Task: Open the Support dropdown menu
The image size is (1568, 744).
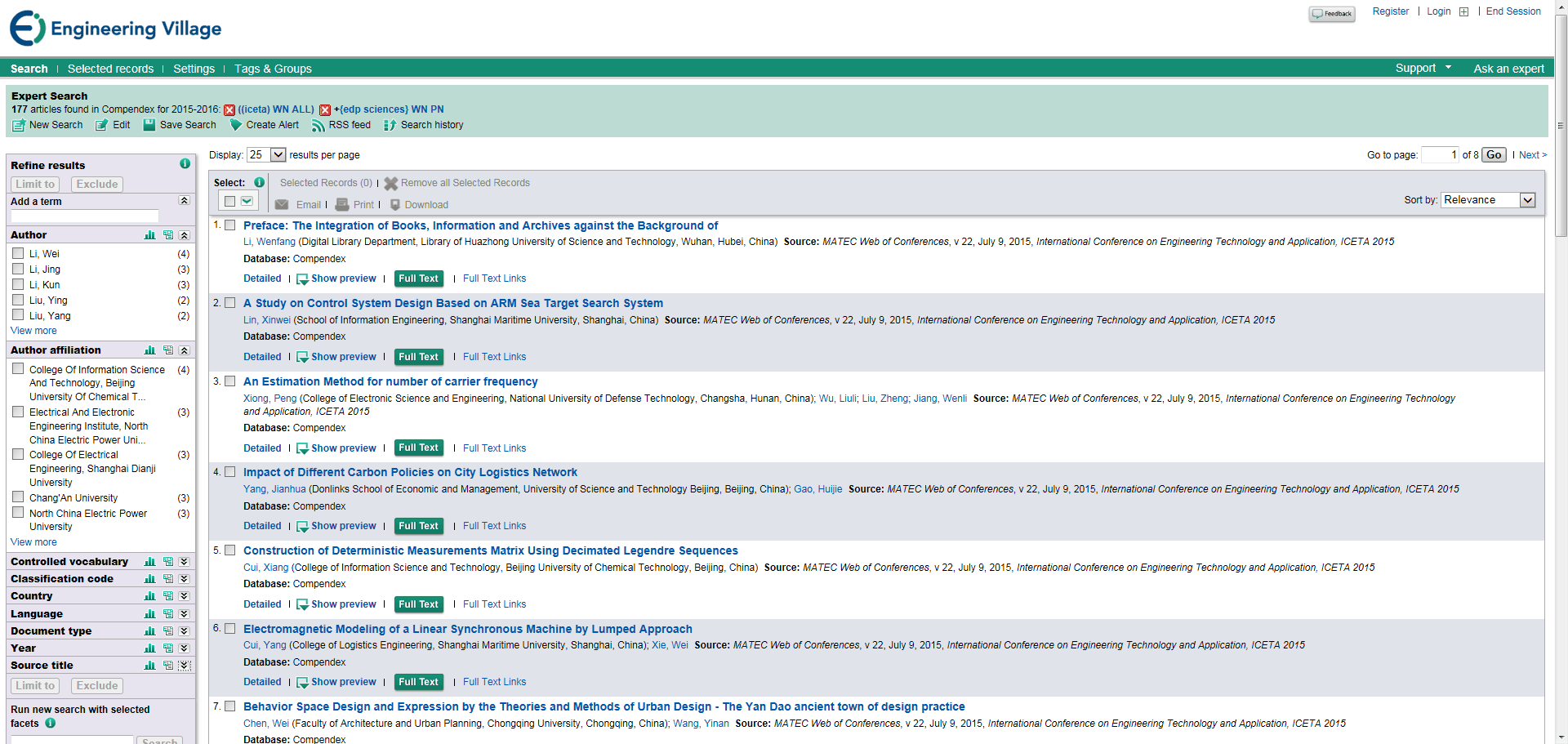Action: coord(1423,69)
